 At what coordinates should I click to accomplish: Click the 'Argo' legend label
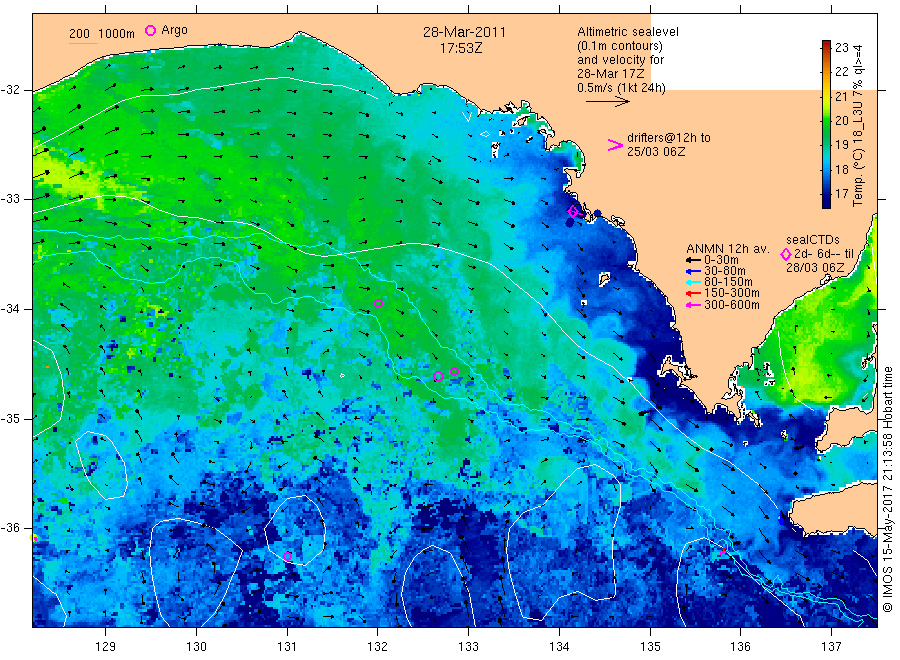coord(174,30)
